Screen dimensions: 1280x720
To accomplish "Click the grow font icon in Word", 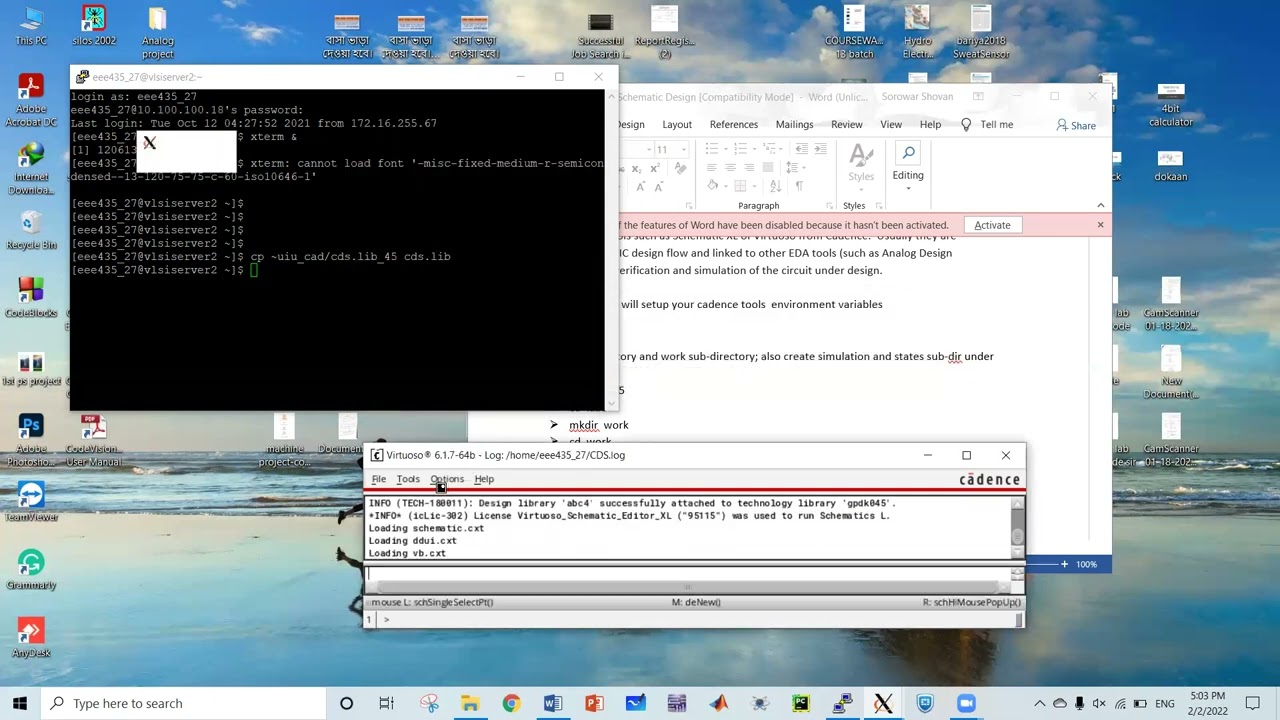I will click(641, 187).
